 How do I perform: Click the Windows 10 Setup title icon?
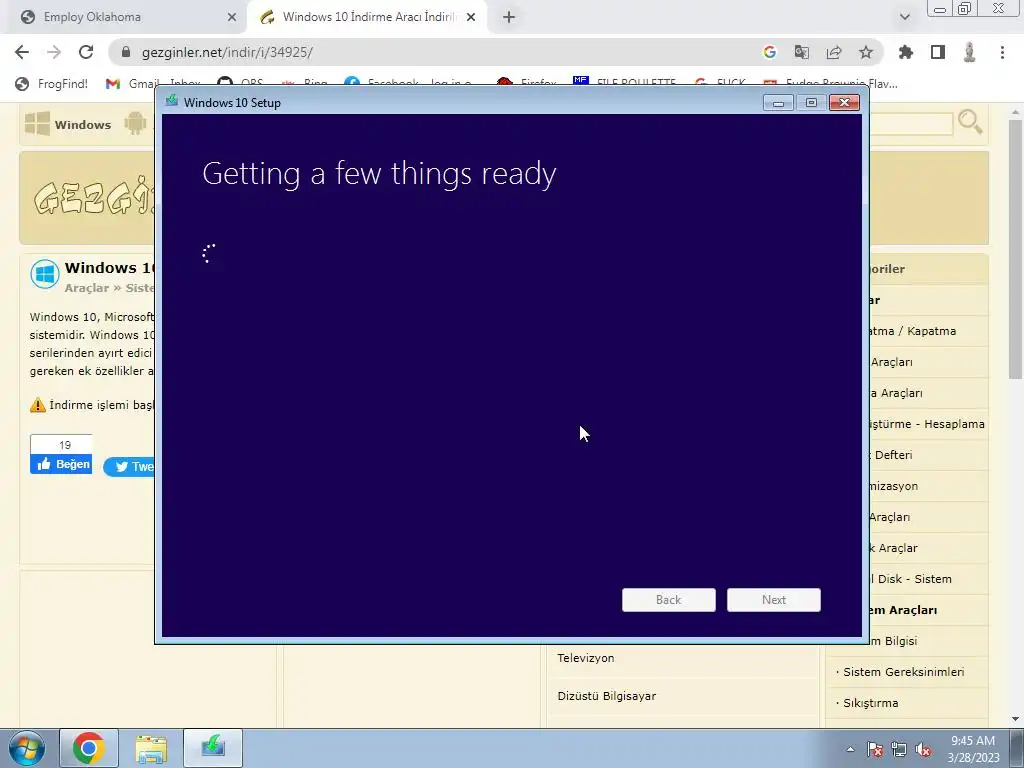pos(172,101)
